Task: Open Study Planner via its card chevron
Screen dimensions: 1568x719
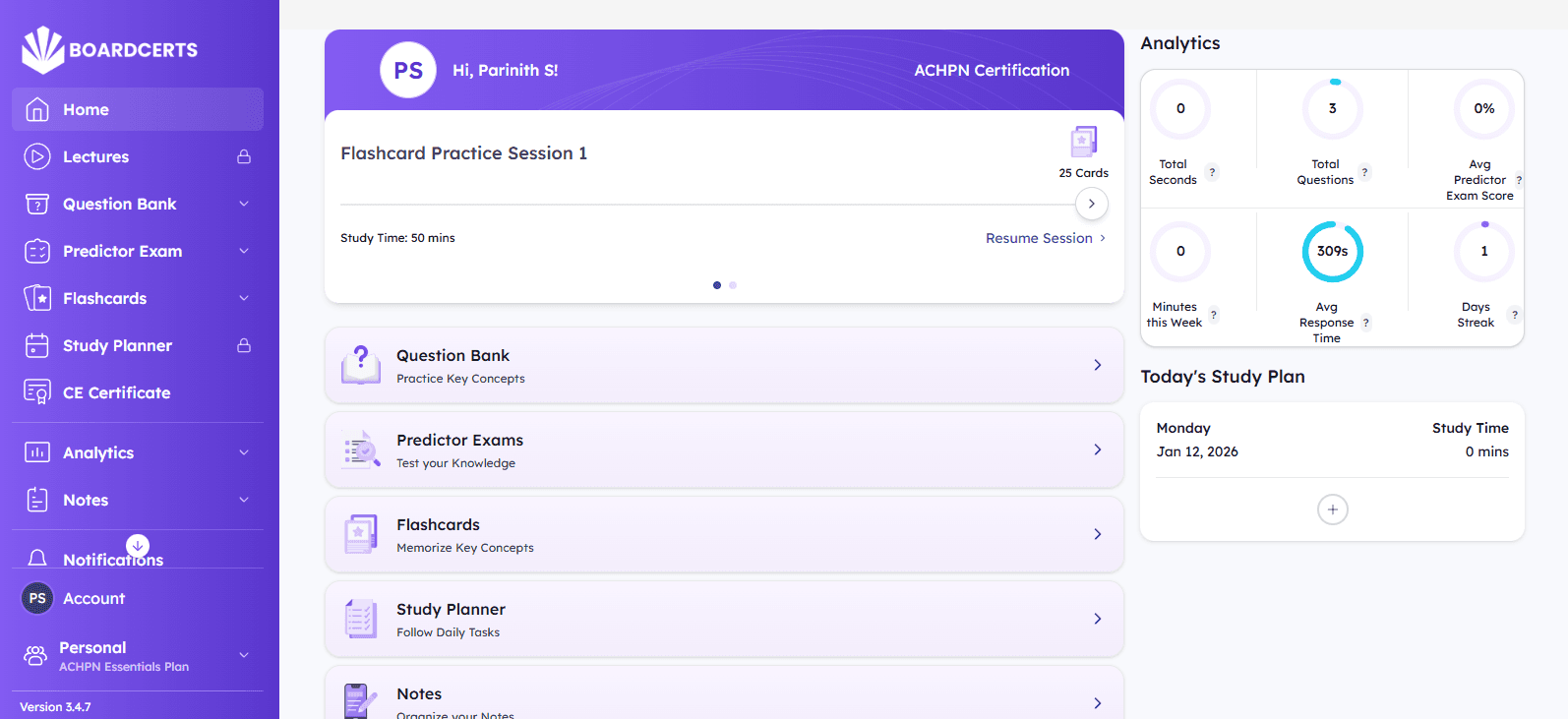Action: pos(1098,619)
